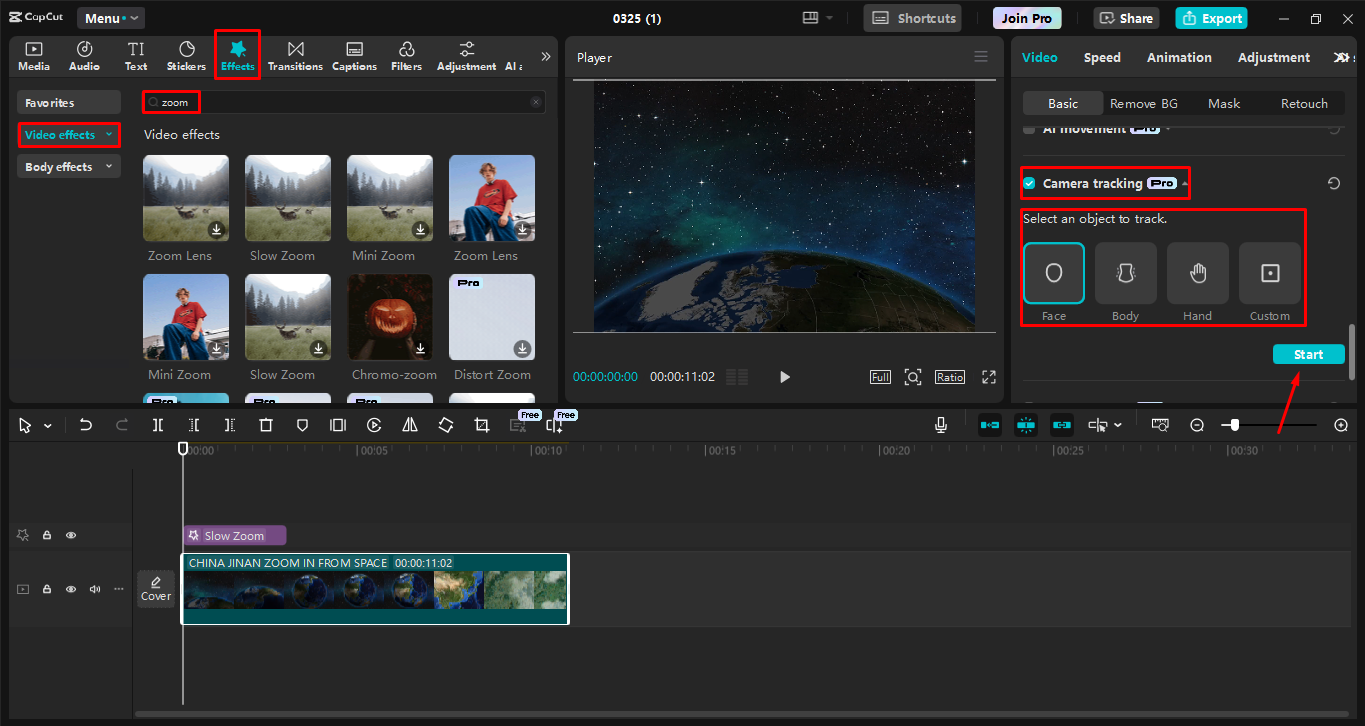The image size is (1365, 726).
Task: Open the Mask sub-tab
Action: coord(1223,104)
